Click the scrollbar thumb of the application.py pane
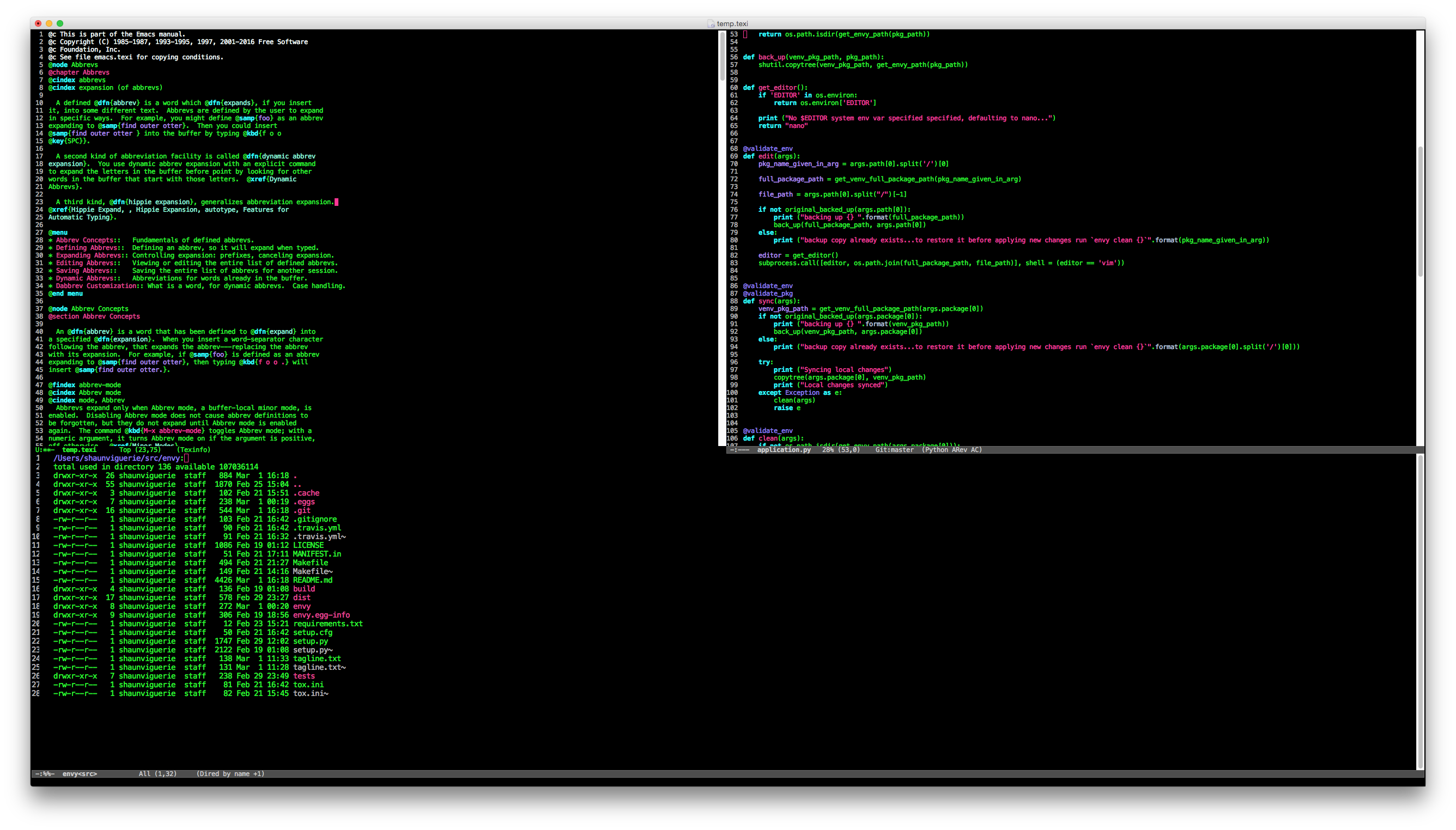 1420,211
